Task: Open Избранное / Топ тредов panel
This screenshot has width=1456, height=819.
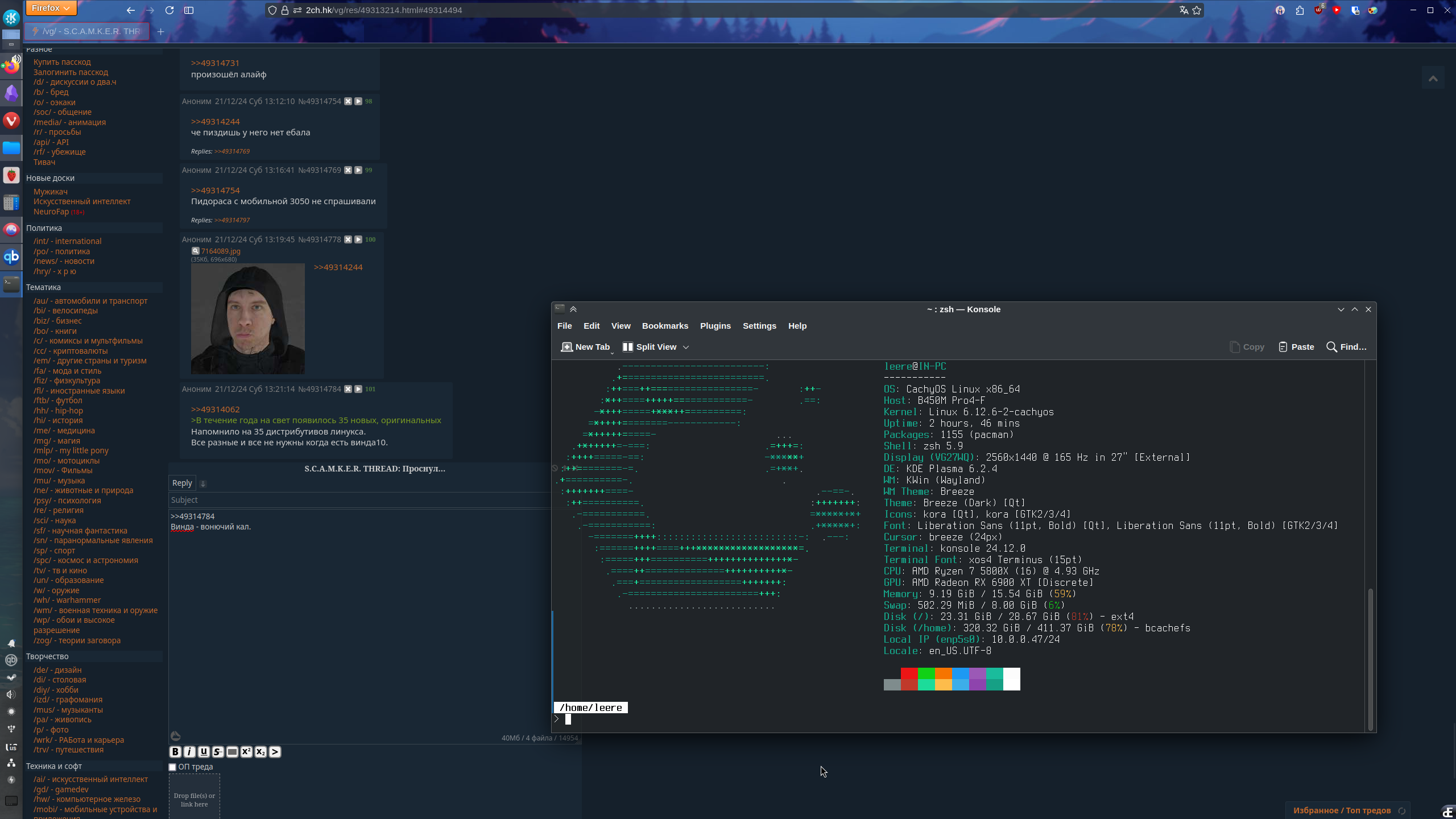Action: click(1342, 810)
